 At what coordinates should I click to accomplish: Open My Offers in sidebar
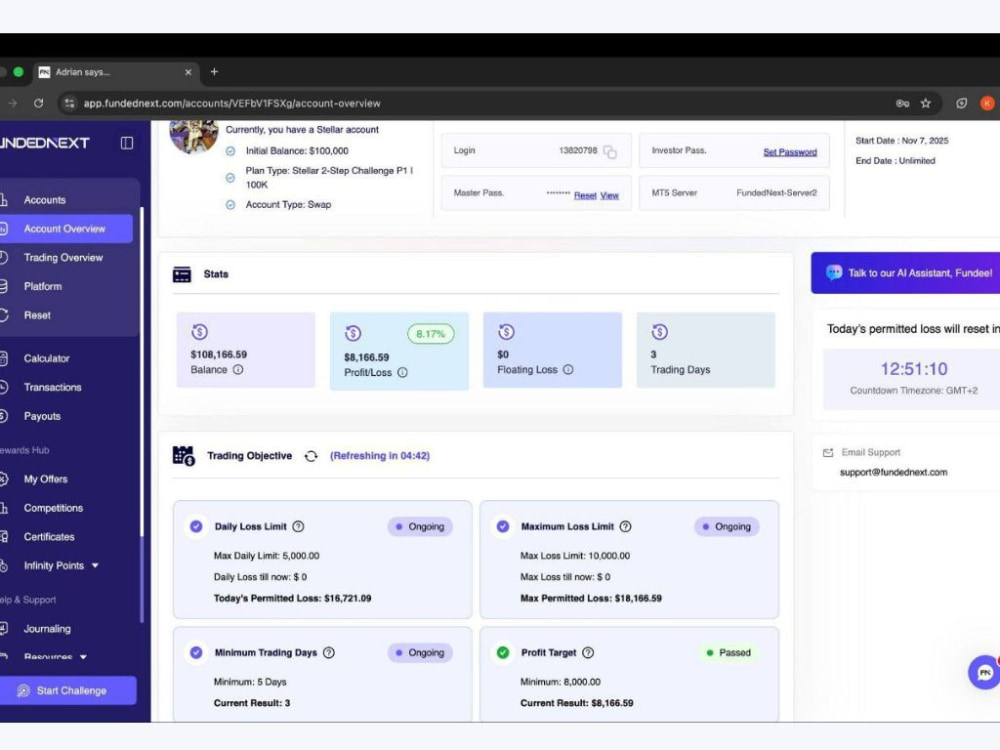(x=45, y=479)
